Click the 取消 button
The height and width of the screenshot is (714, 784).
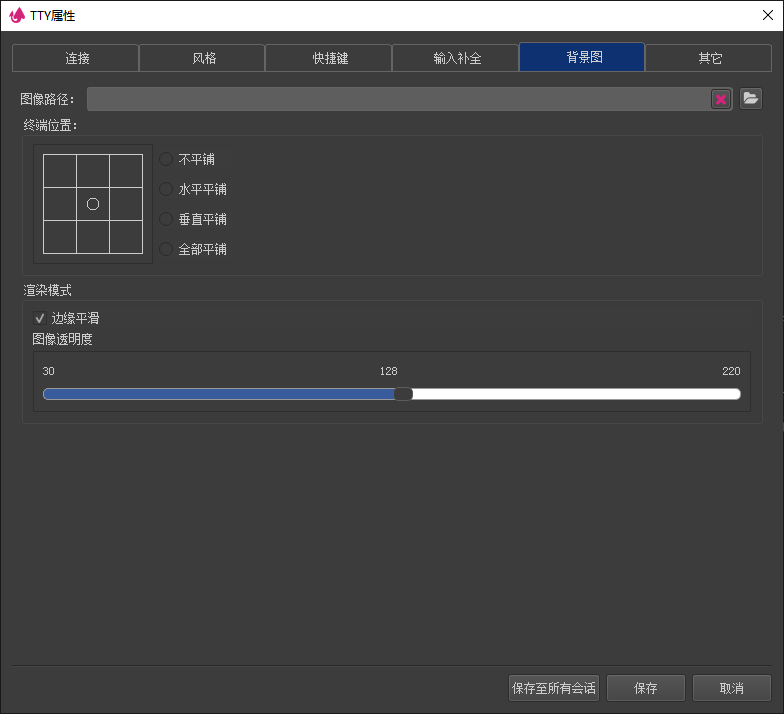[731, 688]
